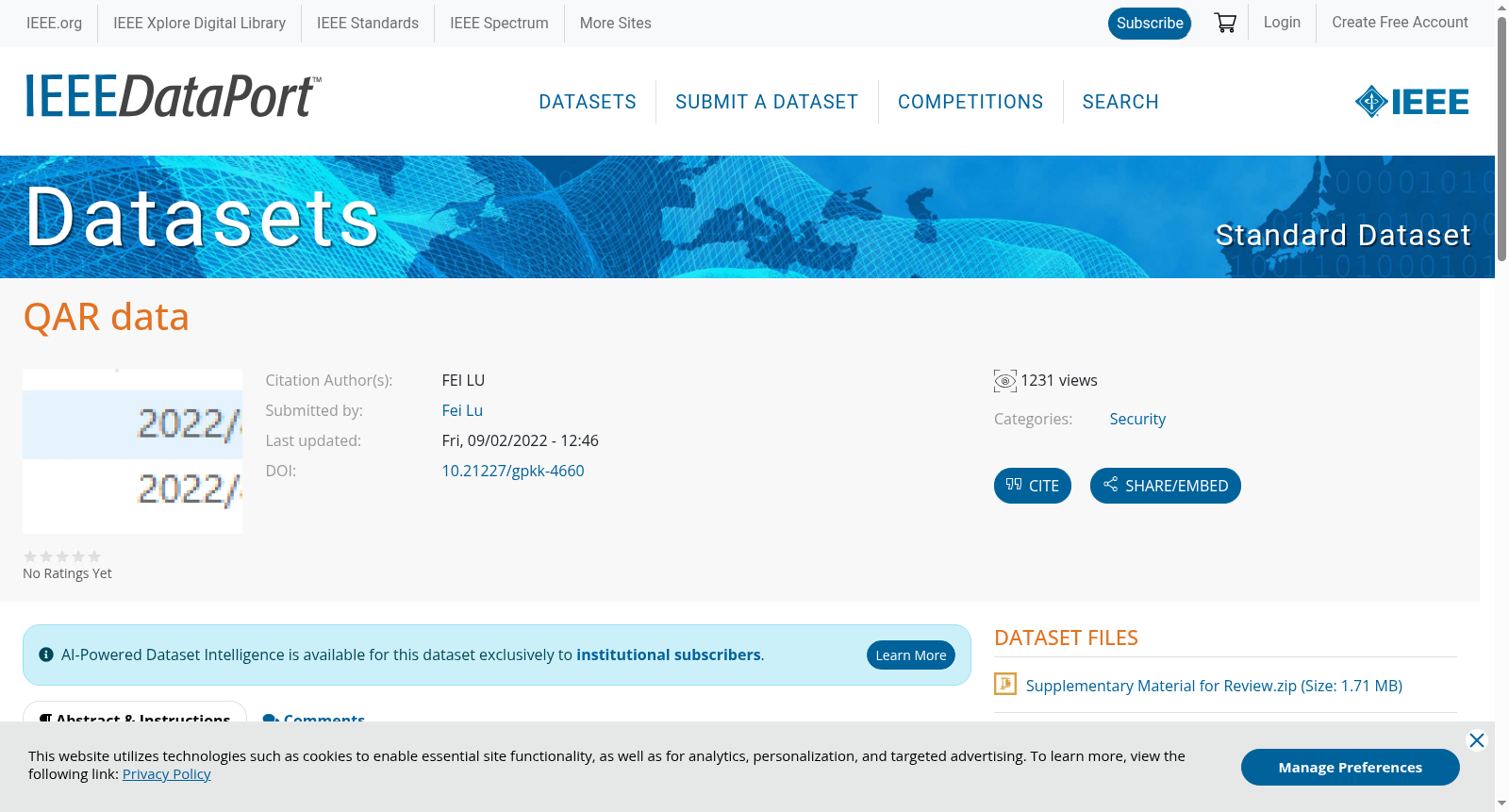Give the dataset a one-star rating
This screenshot has width=1509, height=812.
pos(30,556)
